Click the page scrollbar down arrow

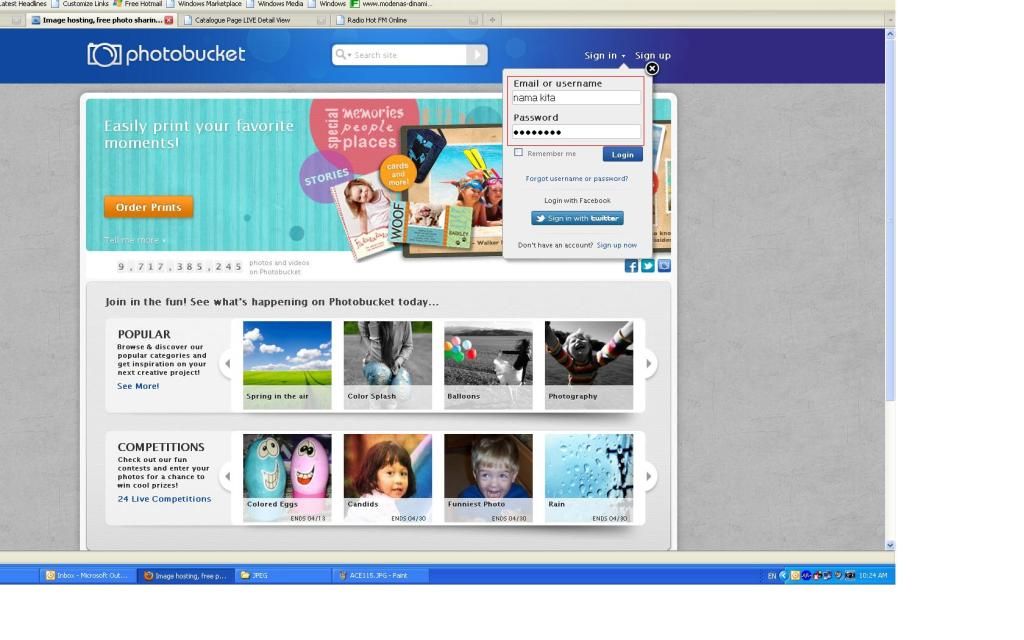(x=889, y=545)
